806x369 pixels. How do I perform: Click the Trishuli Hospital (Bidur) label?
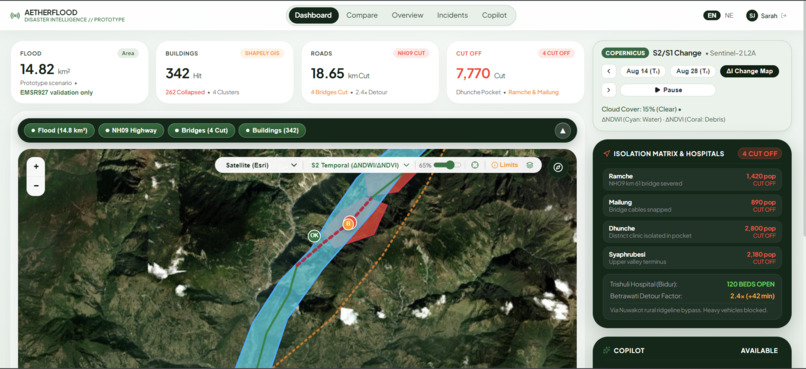click(643, 284)
